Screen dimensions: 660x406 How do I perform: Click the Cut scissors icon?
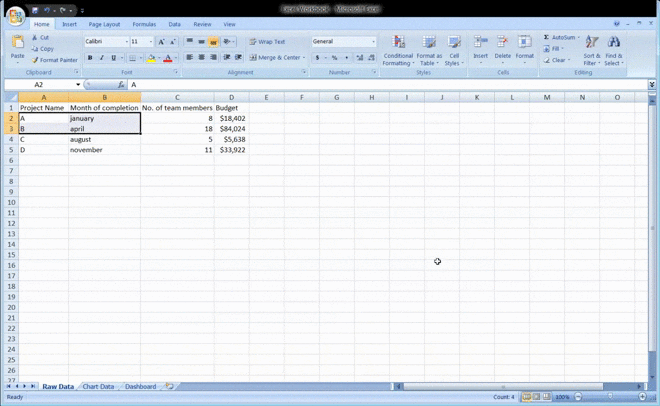[x=35, y=38]
